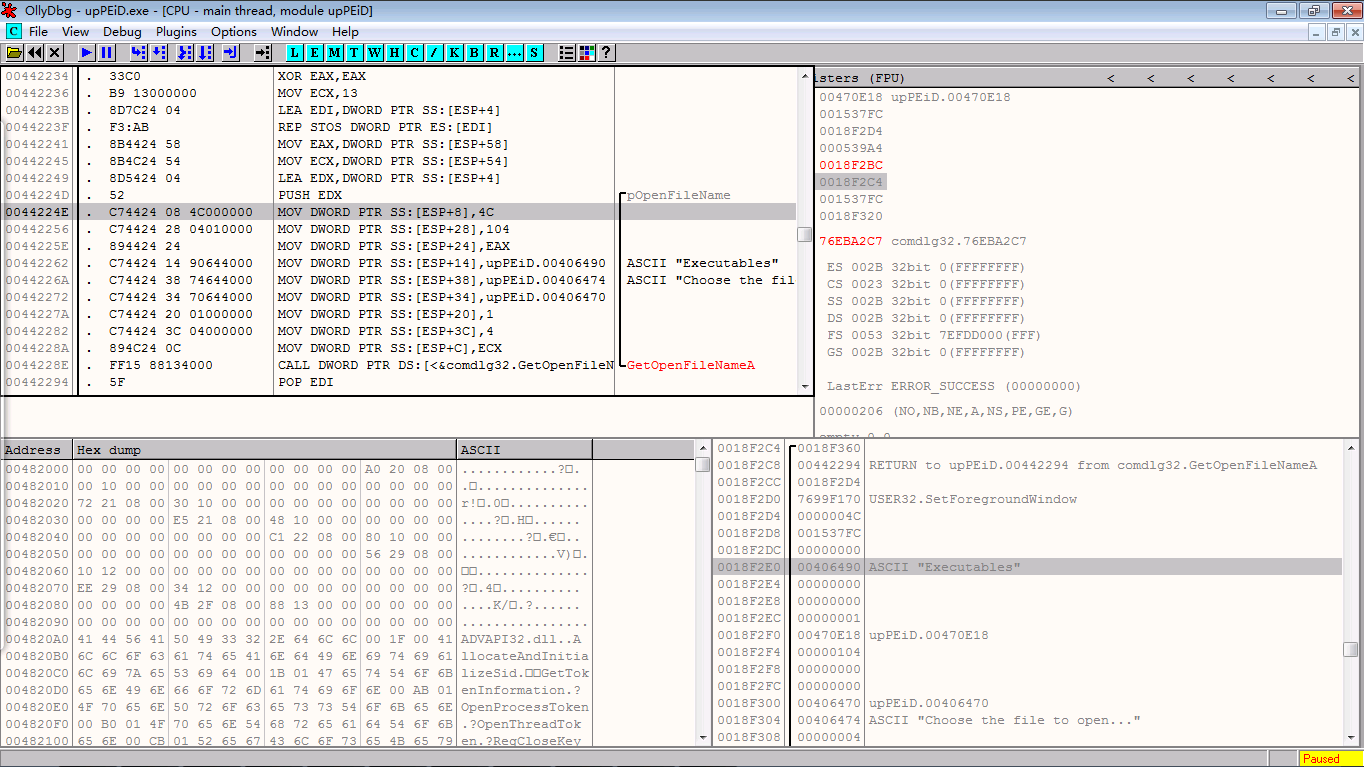Click the Trace over toolbar icon
The image size is (1364, 767).
click(207, 52)
